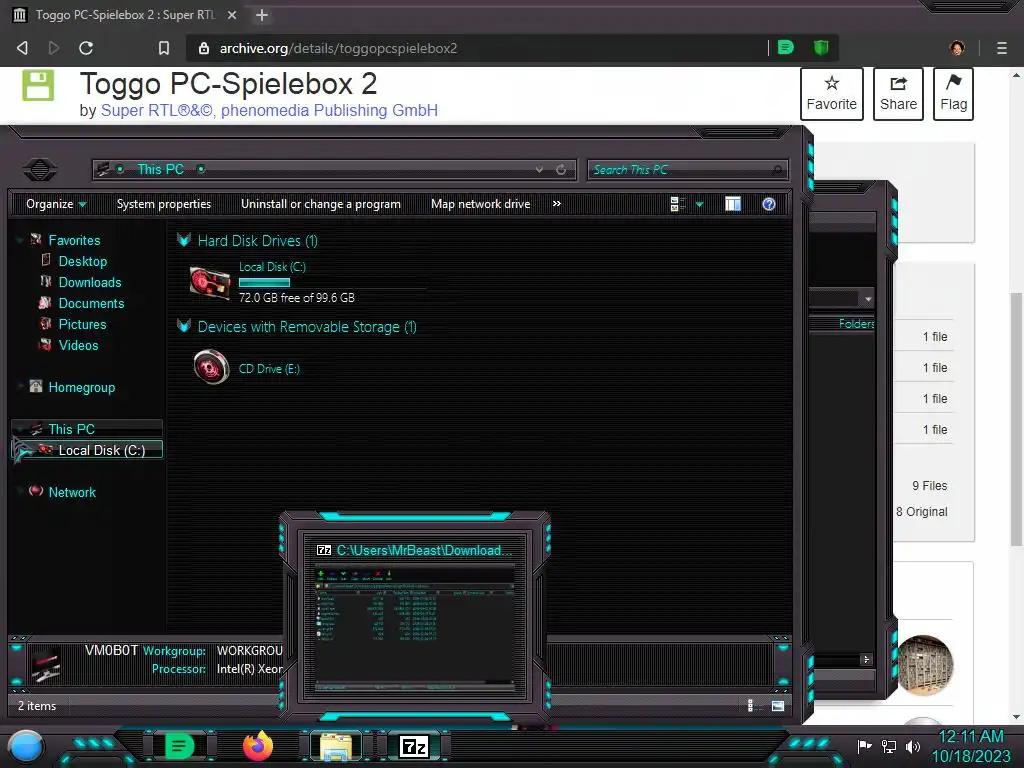Image resolution: width=1024 pixels, height=768 pixels.
Task: Open Pictures in navigation pane
Action: [x=82, y=324]
